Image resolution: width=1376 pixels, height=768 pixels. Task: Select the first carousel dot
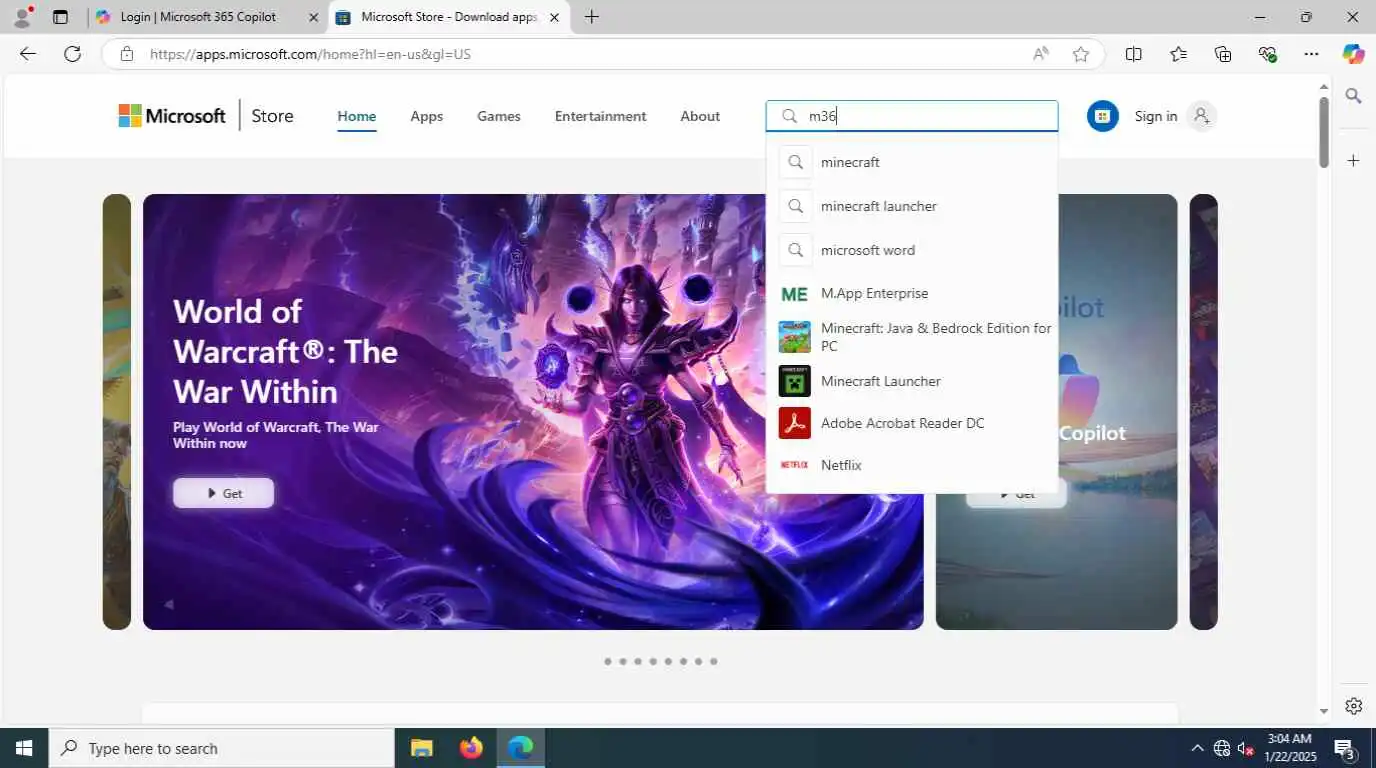pyautogui.click(x=607, y=661)
